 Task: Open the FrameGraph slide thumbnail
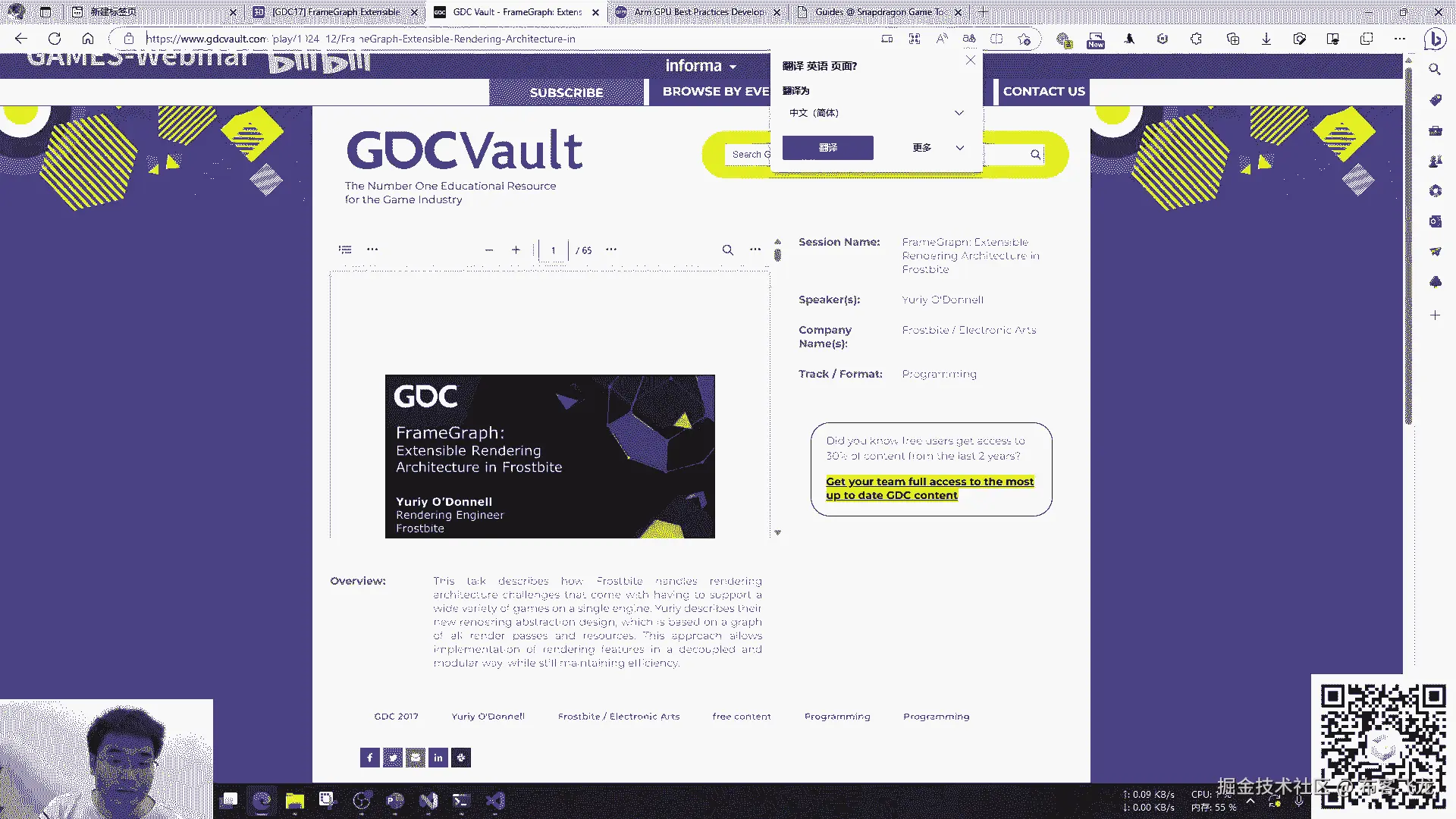pyautogui.click(x=550, y=457)
